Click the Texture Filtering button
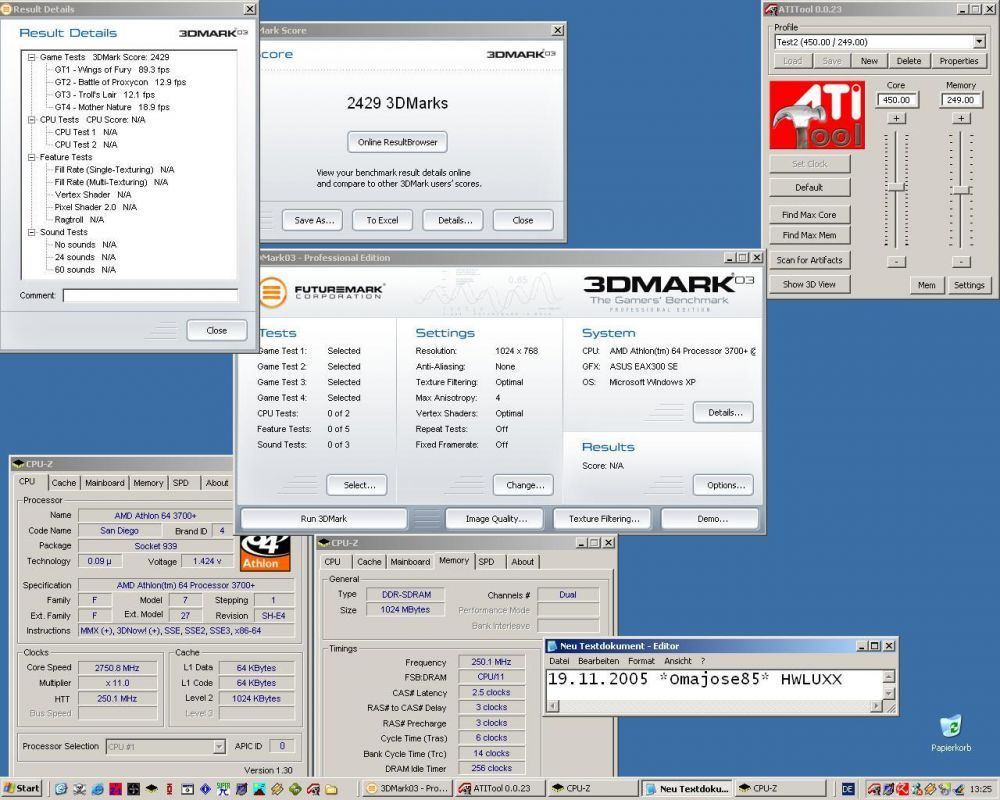Viewport: 1000px width, 800px height. tap(604, 519)
